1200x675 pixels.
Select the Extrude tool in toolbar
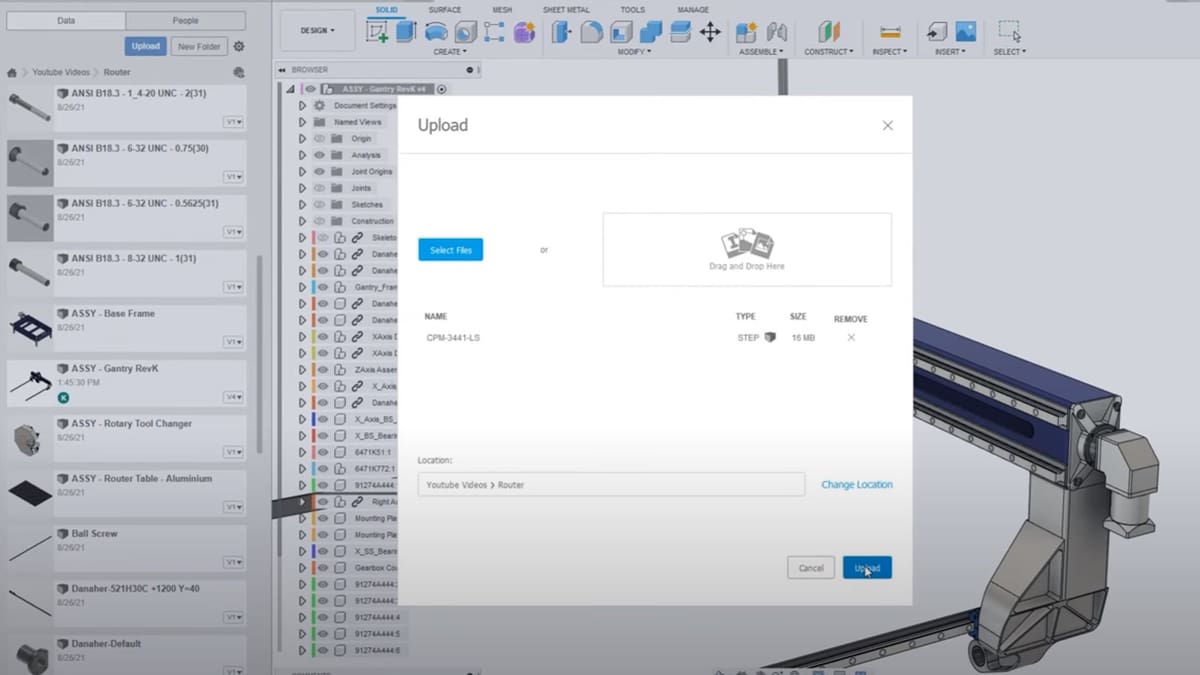click(x=406, y=32)
